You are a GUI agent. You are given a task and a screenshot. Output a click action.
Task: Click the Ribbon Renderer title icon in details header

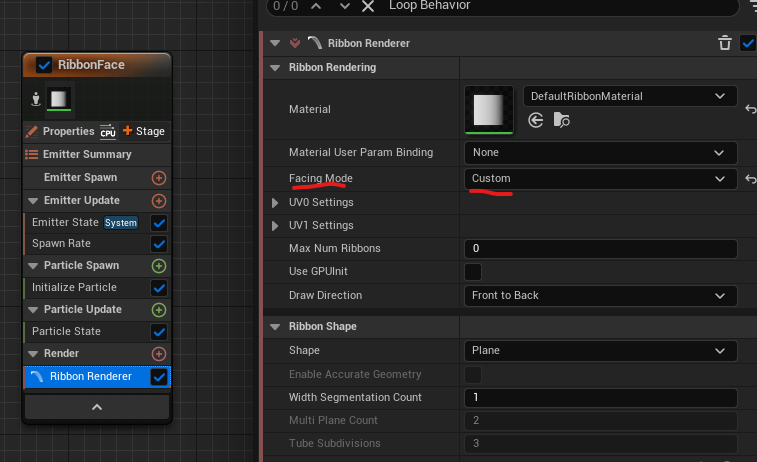315,43
